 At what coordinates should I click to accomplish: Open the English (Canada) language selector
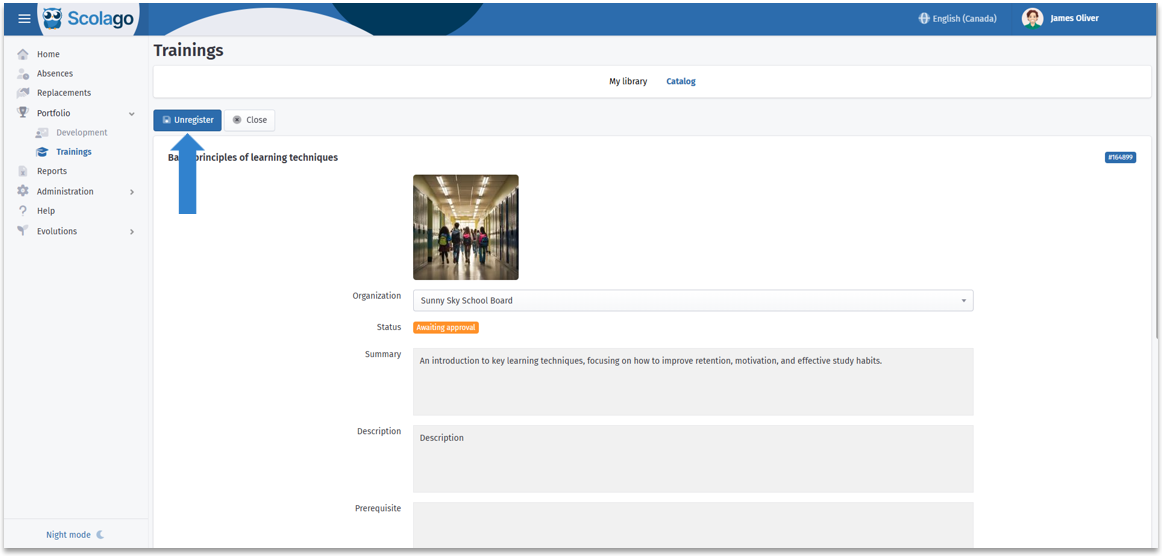957,19
